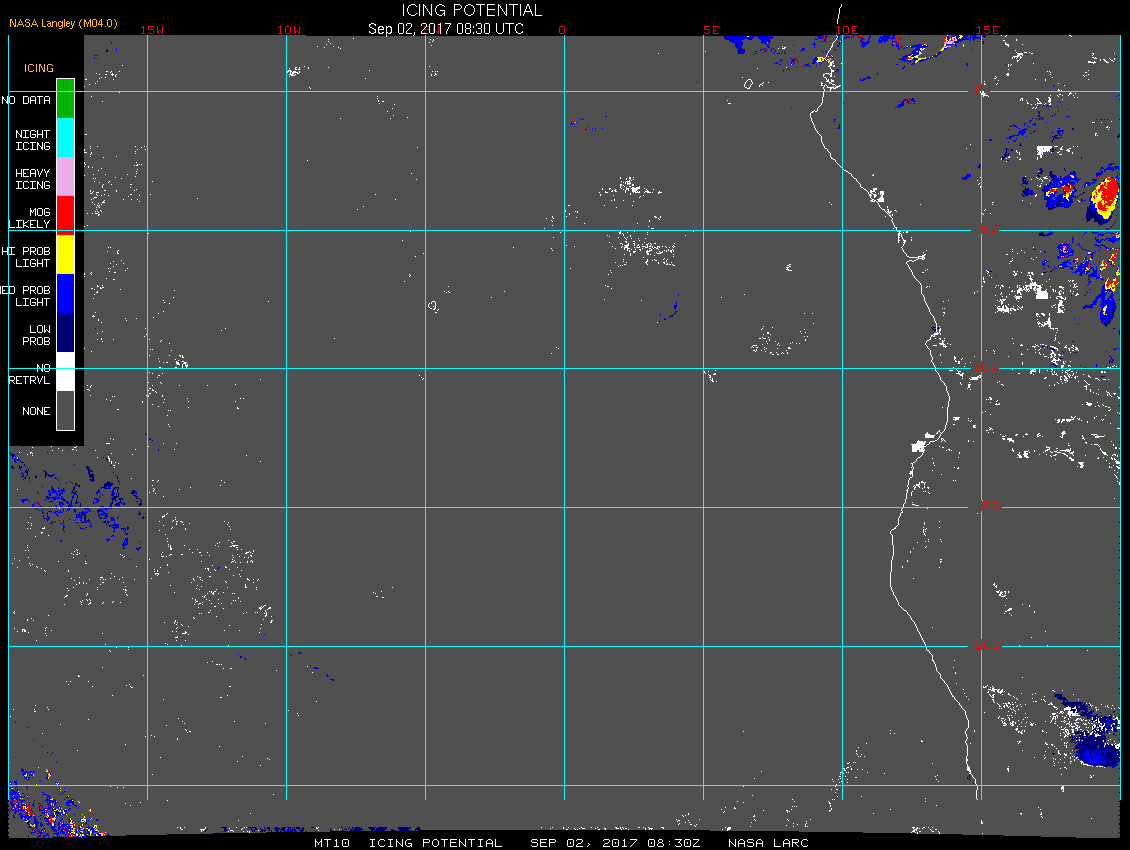
Task: Click the blue MED PROB LIGHT swatch
Action: pyautogui.click(x=66, y=293)
